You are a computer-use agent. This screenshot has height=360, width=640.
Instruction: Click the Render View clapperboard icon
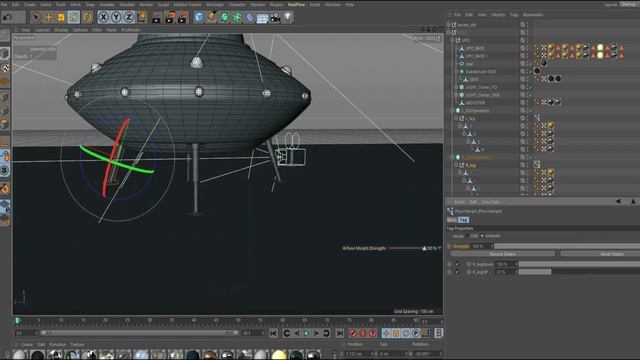click(157, 18)
